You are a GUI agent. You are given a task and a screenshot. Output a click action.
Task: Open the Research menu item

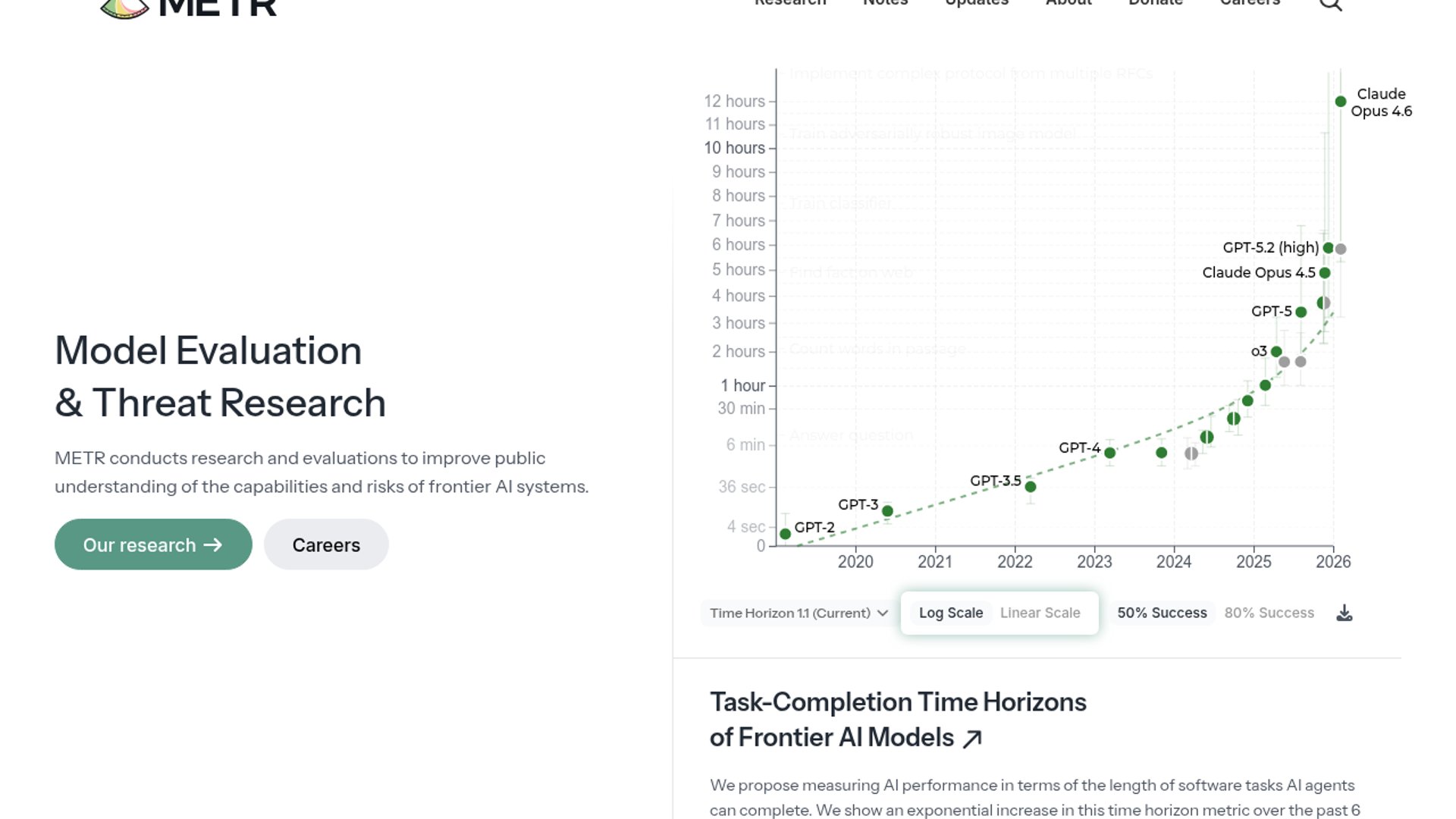[x=789, y=4]
